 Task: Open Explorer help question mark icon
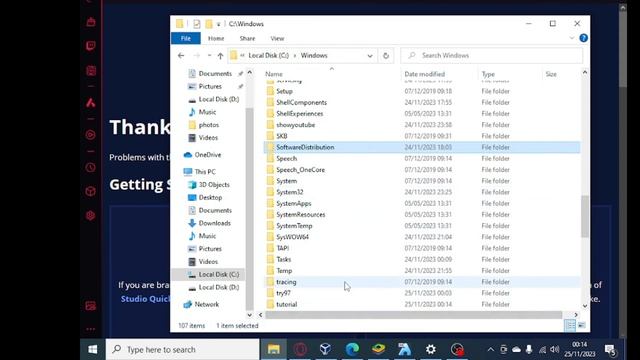tap(584, 38)
